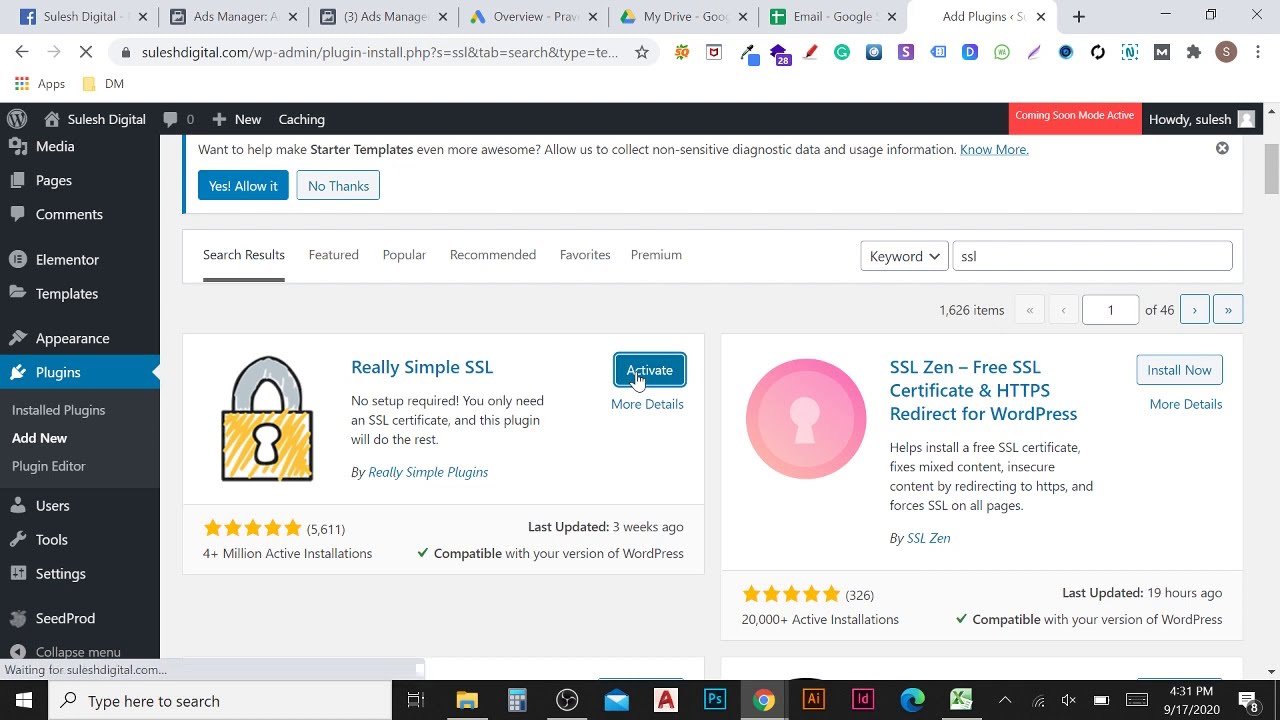Click Yes! Allow it button
The height and width of the screenshot is (720, 1280).
(x=243, y=186)
